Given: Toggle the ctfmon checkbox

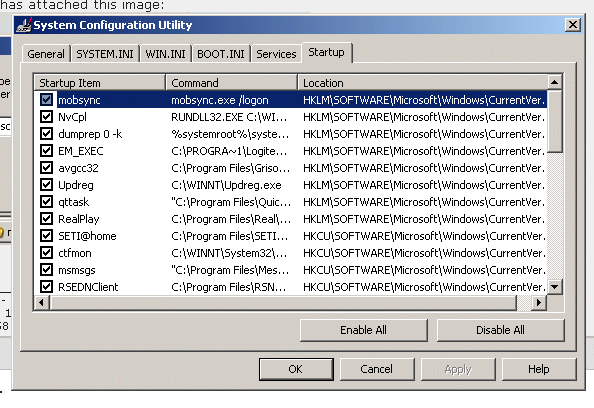Looking at the screenshot, I should (x=46, y=253).
